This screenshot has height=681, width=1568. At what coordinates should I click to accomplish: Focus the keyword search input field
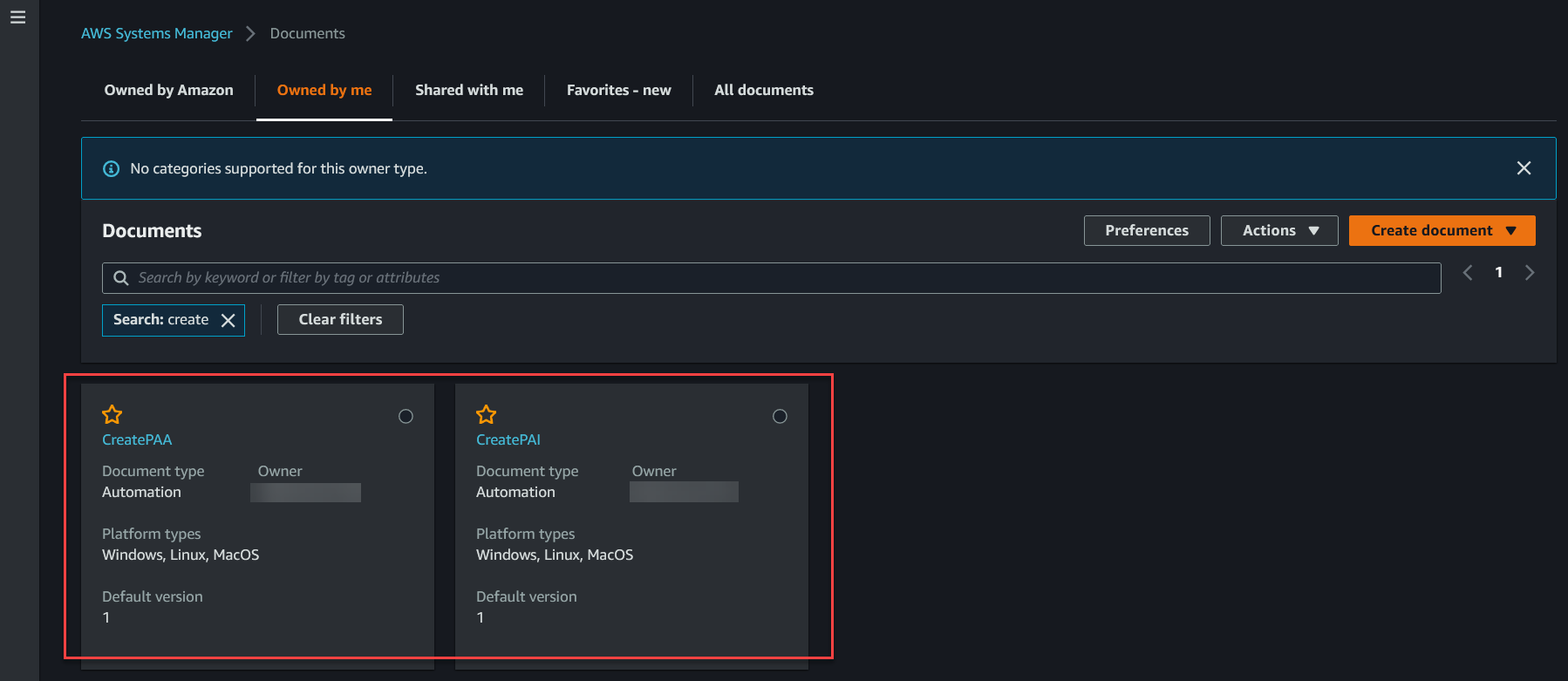point(772,278)
